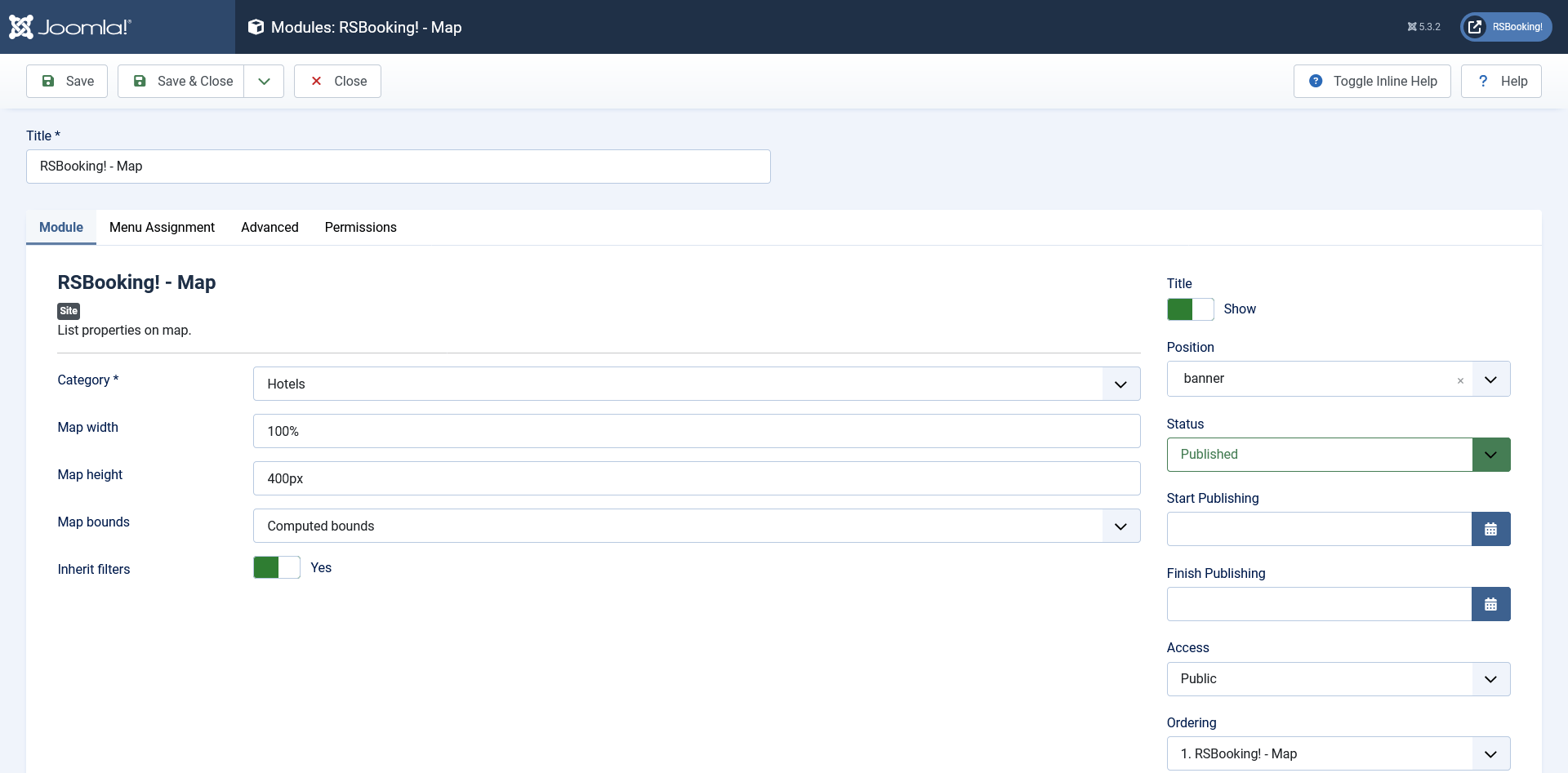Open the Help button
The image size is (1568, 773).
pyautogui.click(x=1501, y=81)
